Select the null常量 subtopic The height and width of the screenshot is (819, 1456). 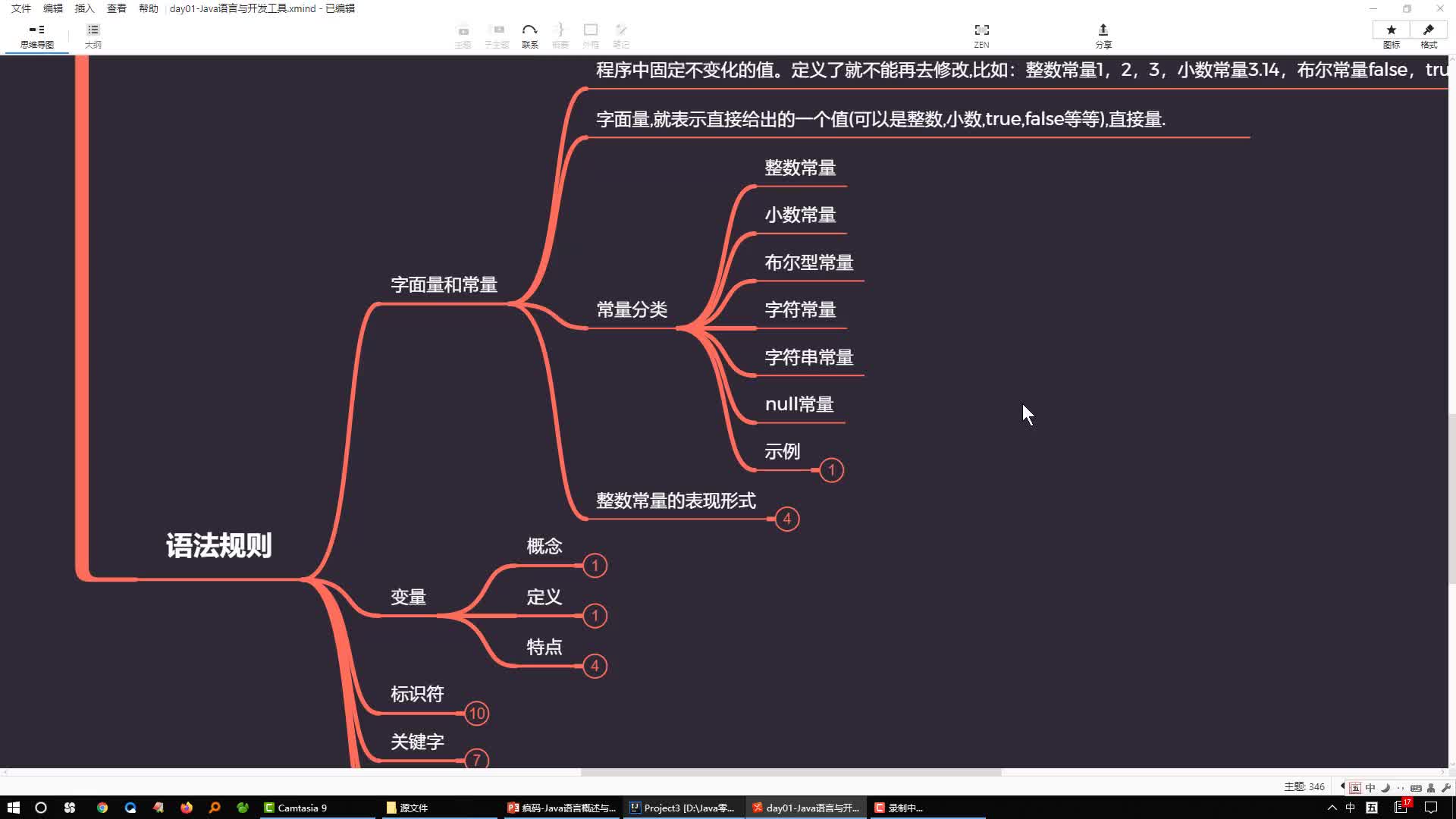[799, 404]
